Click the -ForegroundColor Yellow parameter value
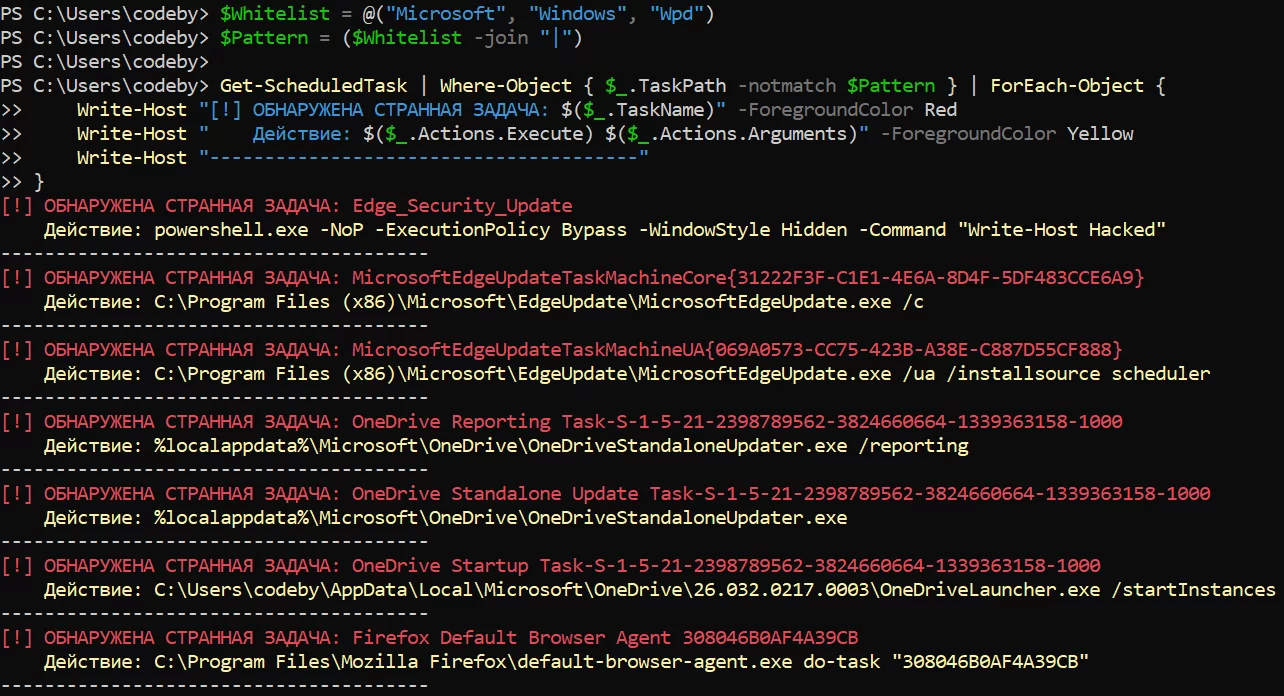Image resolution: width=1284 pixels, height=696 pixels. [1100, 134]
